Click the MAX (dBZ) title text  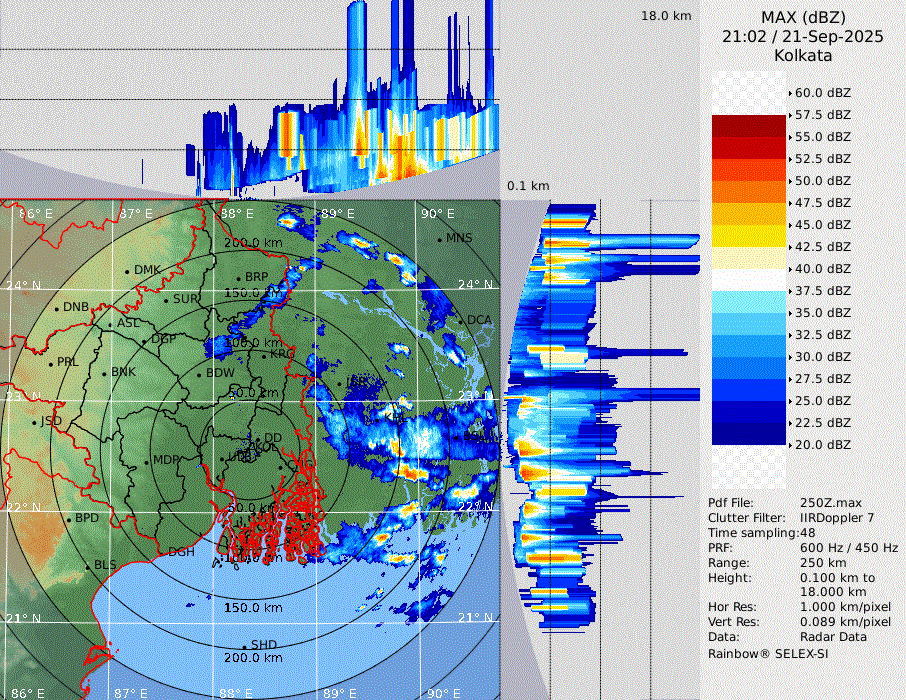802,17
